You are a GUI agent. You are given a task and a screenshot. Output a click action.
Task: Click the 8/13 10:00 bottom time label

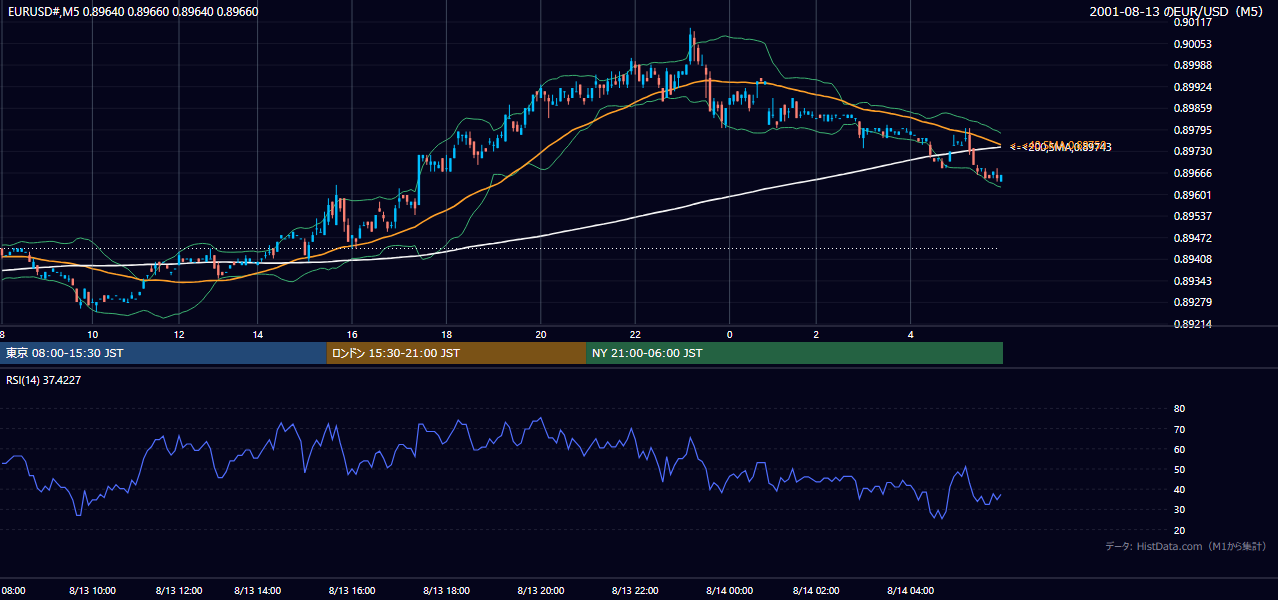(x=92, y=591)
